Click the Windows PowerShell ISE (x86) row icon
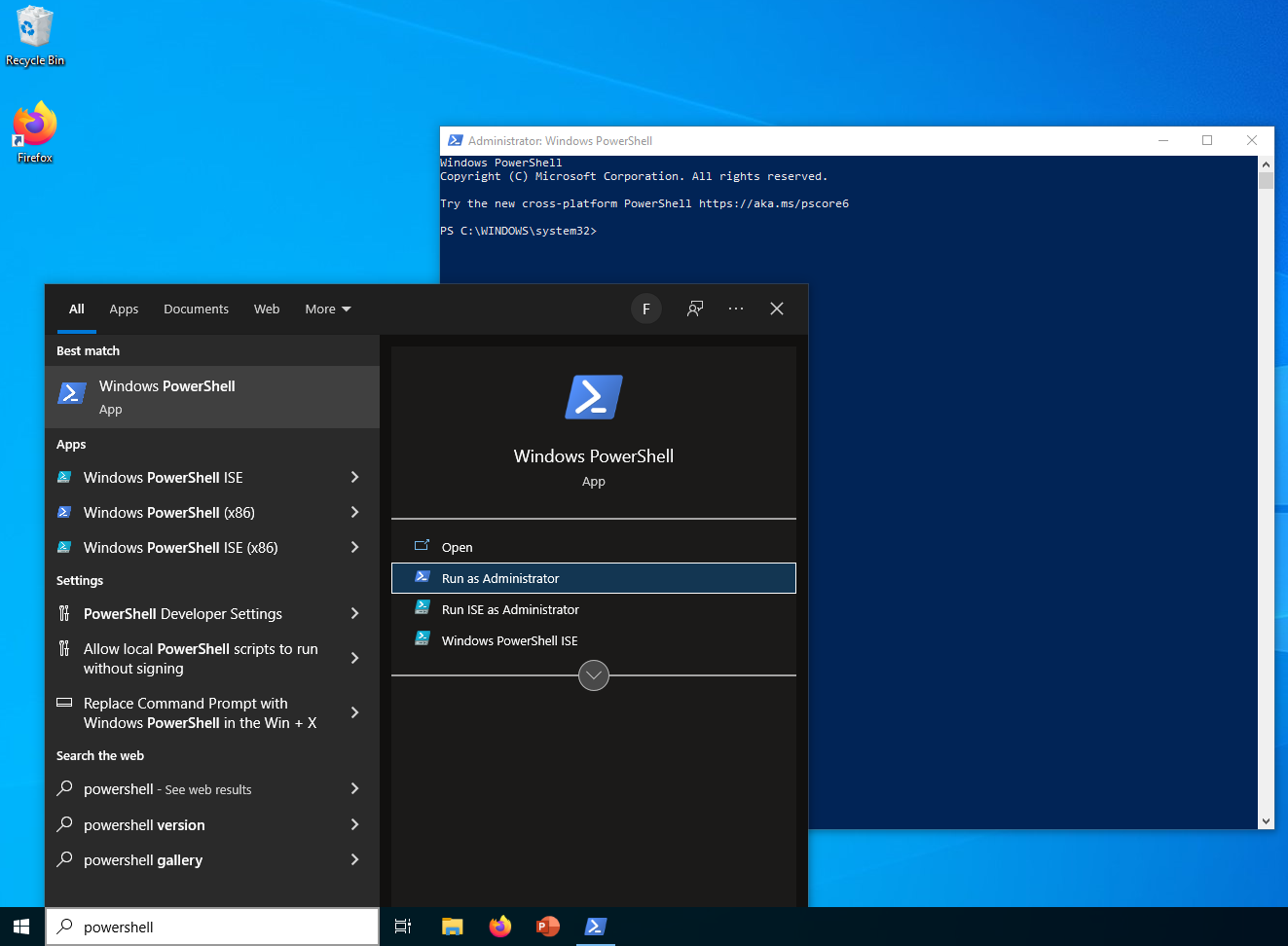 point(64,547)
